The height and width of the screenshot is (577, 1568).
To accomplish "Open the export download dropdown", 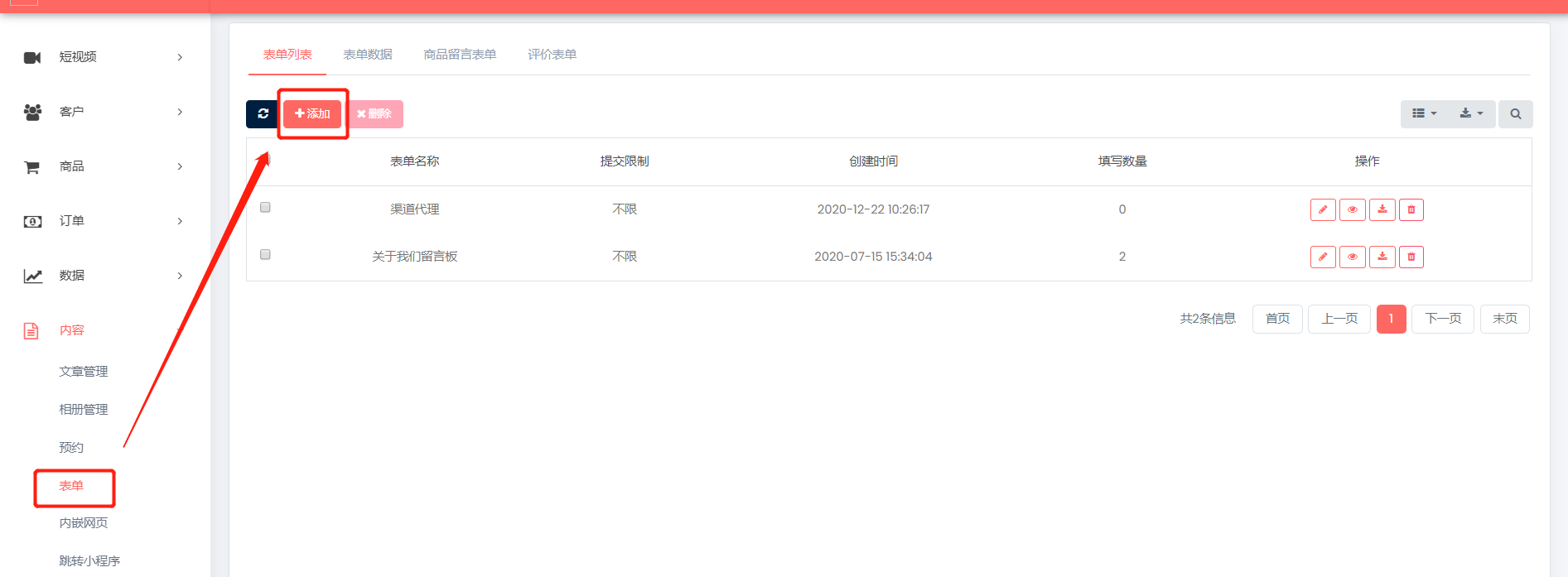I will 1471,114.
